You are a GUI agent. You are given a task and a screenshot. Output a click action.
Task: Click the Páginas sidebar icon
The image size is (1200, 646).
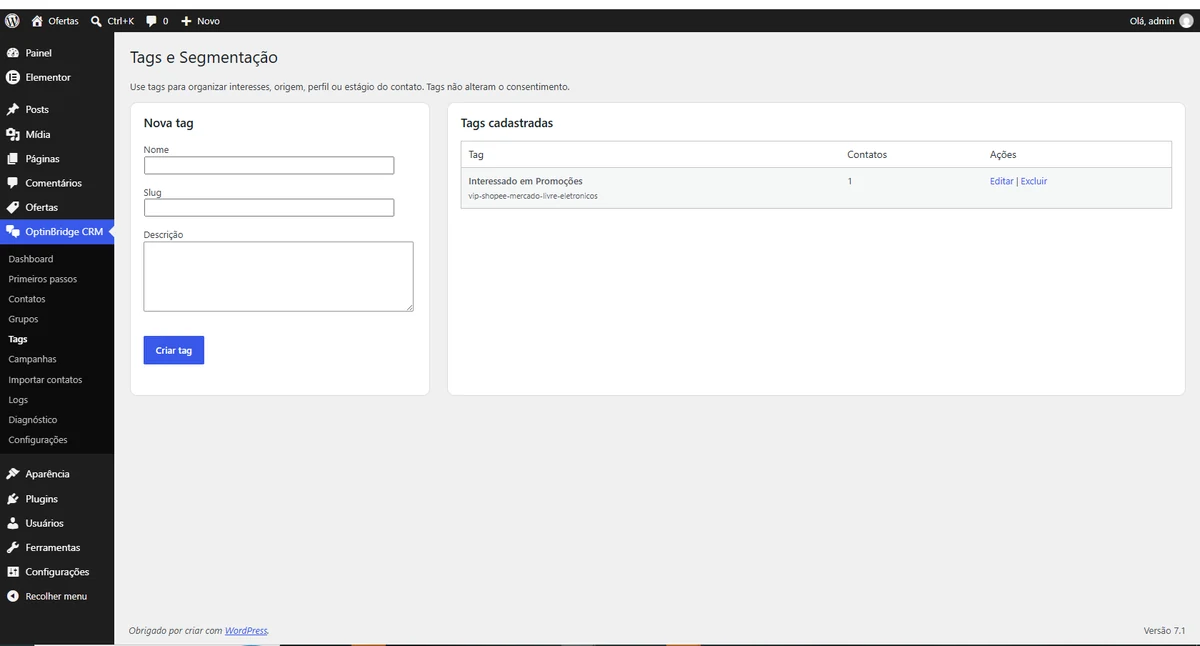click(13, 159)
